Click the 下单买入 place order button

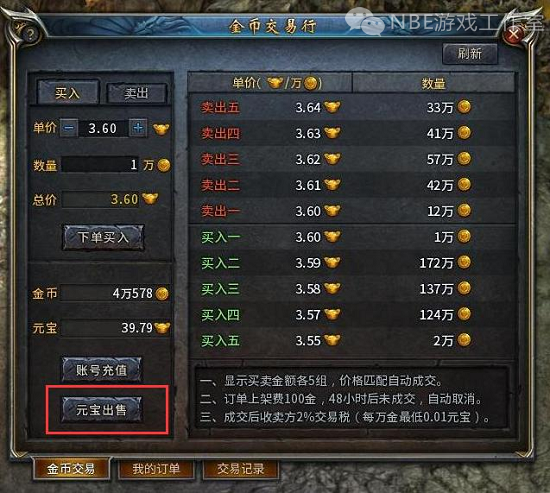[103, 238]
